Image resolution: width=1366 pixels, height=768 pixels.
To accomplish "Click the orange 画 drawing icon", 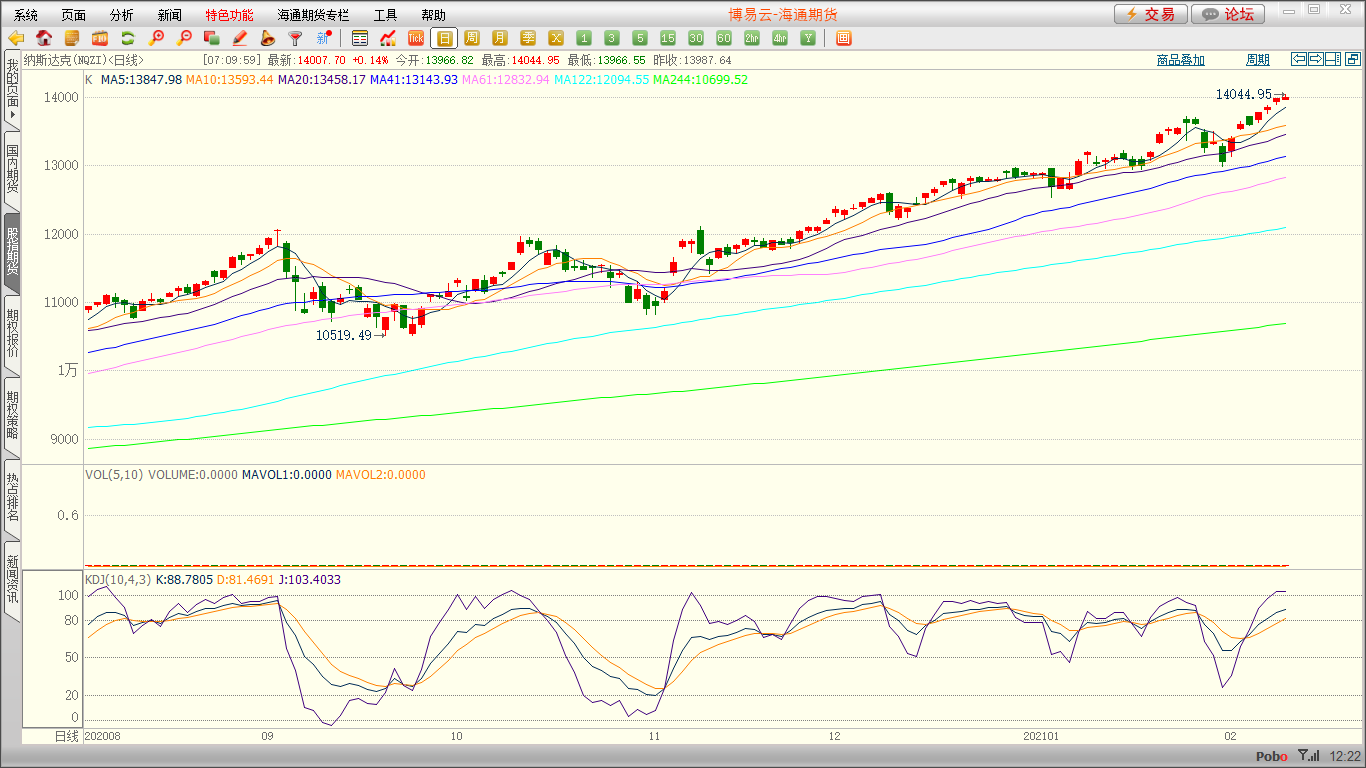I will [843, 38].
